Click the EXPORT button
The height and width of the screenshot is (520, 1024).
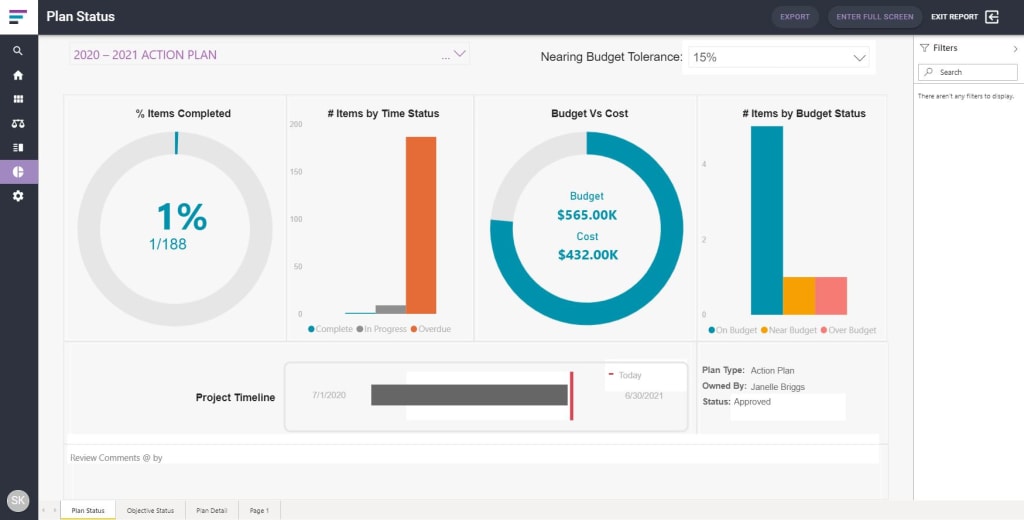pos(795,17)
